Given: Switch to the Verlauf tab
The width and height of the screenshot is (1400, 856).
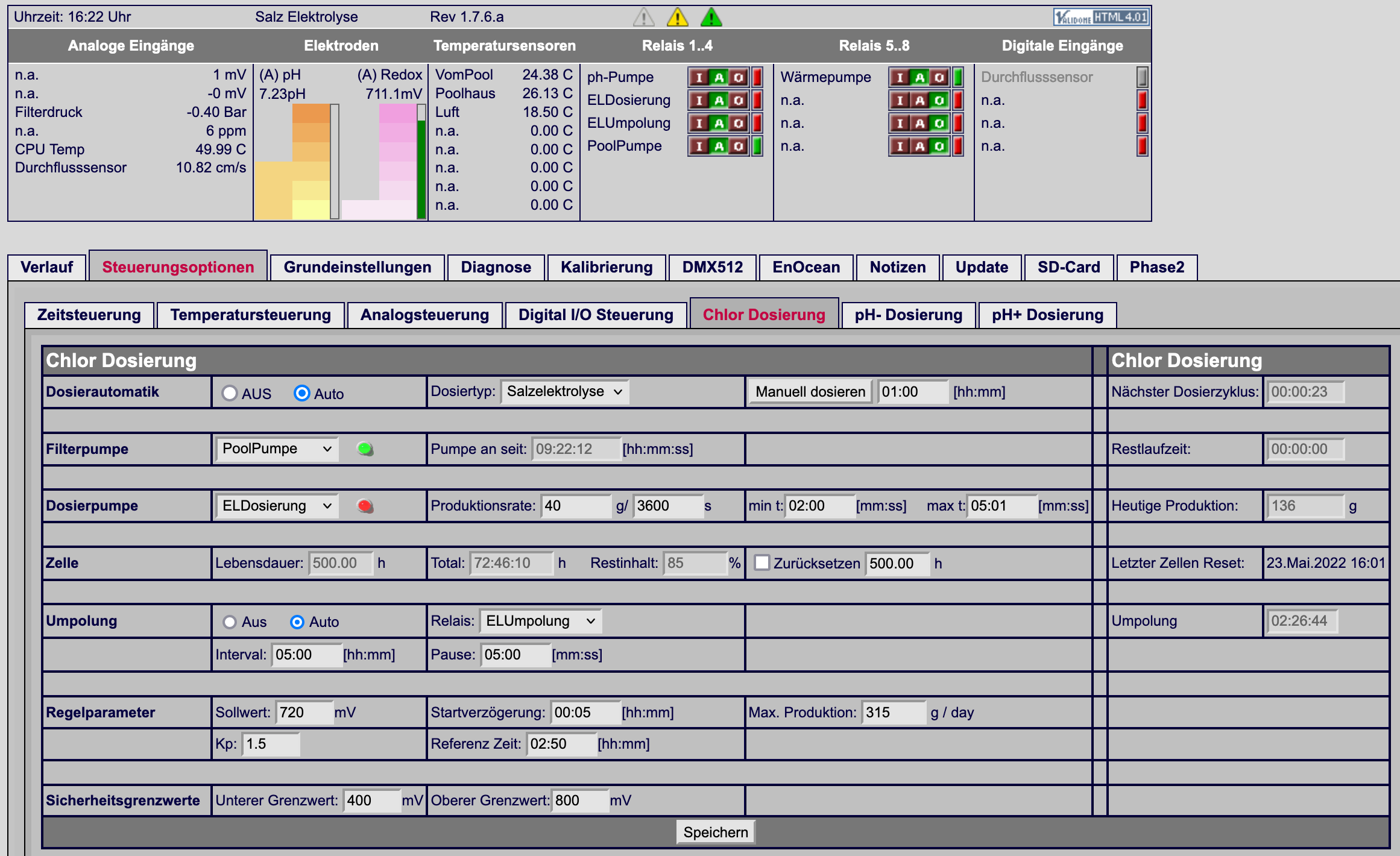Looking at the screenshot, I should pyautogui.click(x=46, y=267).
